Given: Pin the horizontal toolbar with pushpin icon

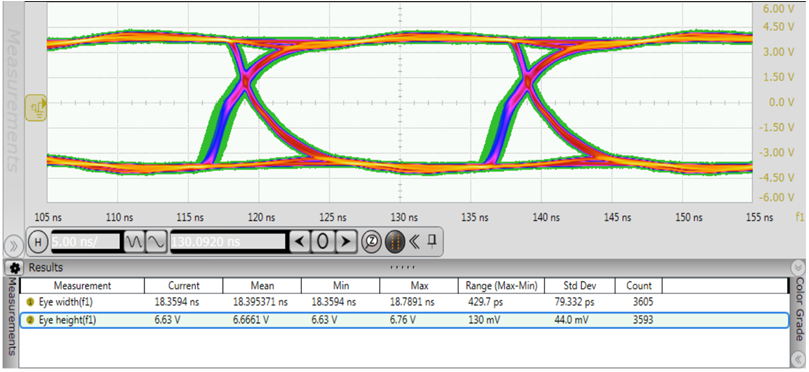Looking at the screenshot, I should 432,240.
